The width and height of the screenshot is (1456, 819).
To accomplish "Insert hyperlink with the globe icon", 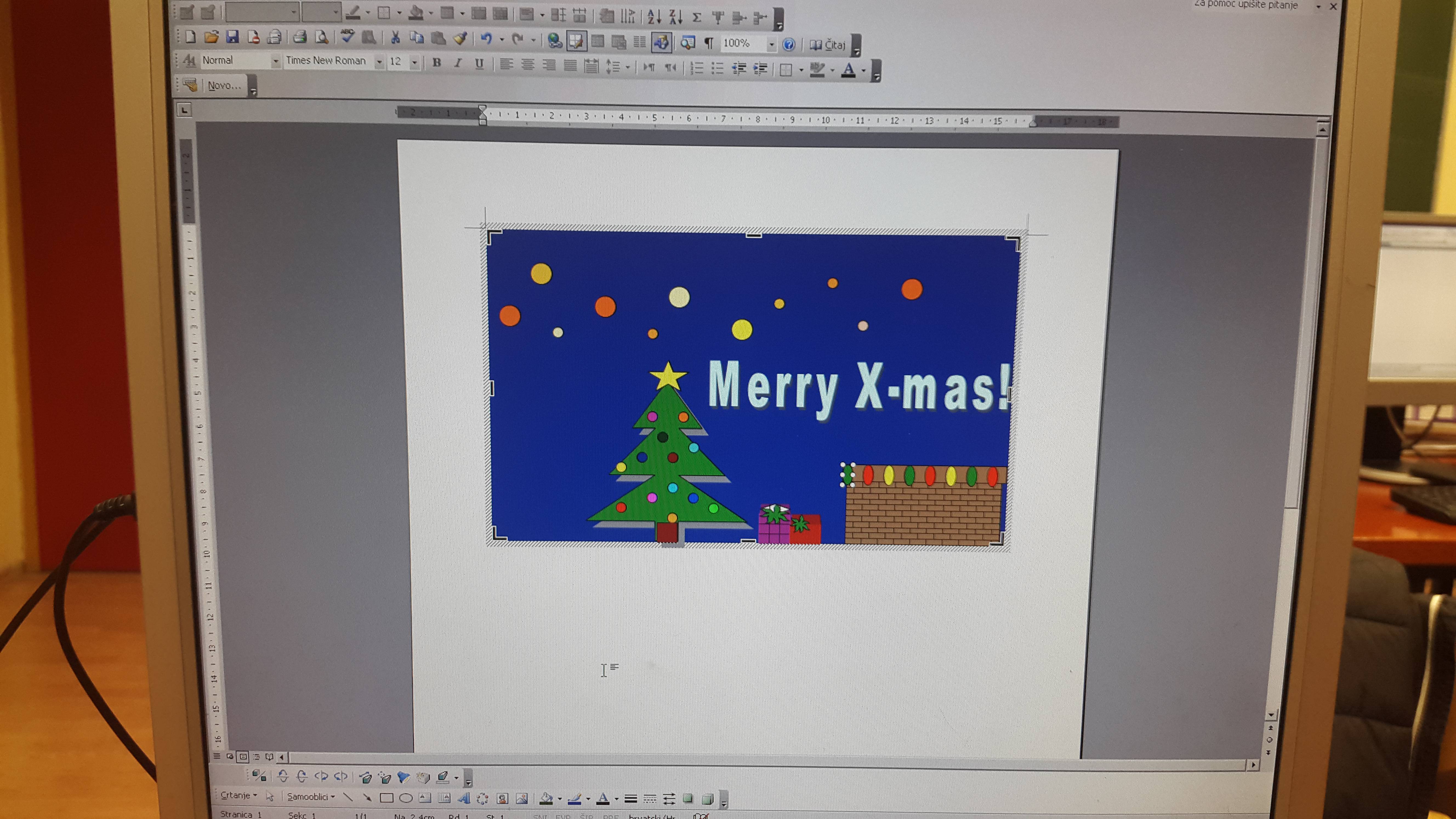I will click(555, 41).
